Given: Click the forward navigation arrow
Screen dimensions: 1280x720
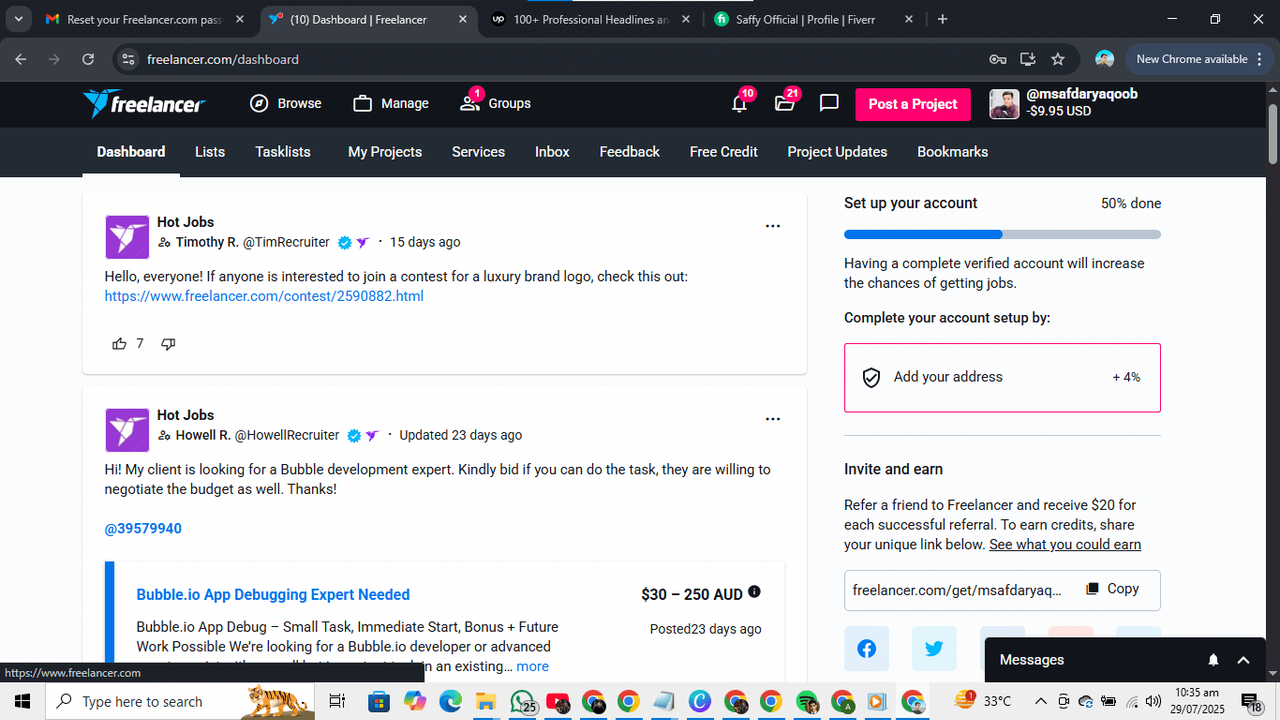Looking at the screenshot, I should click(x=54, y=59).
